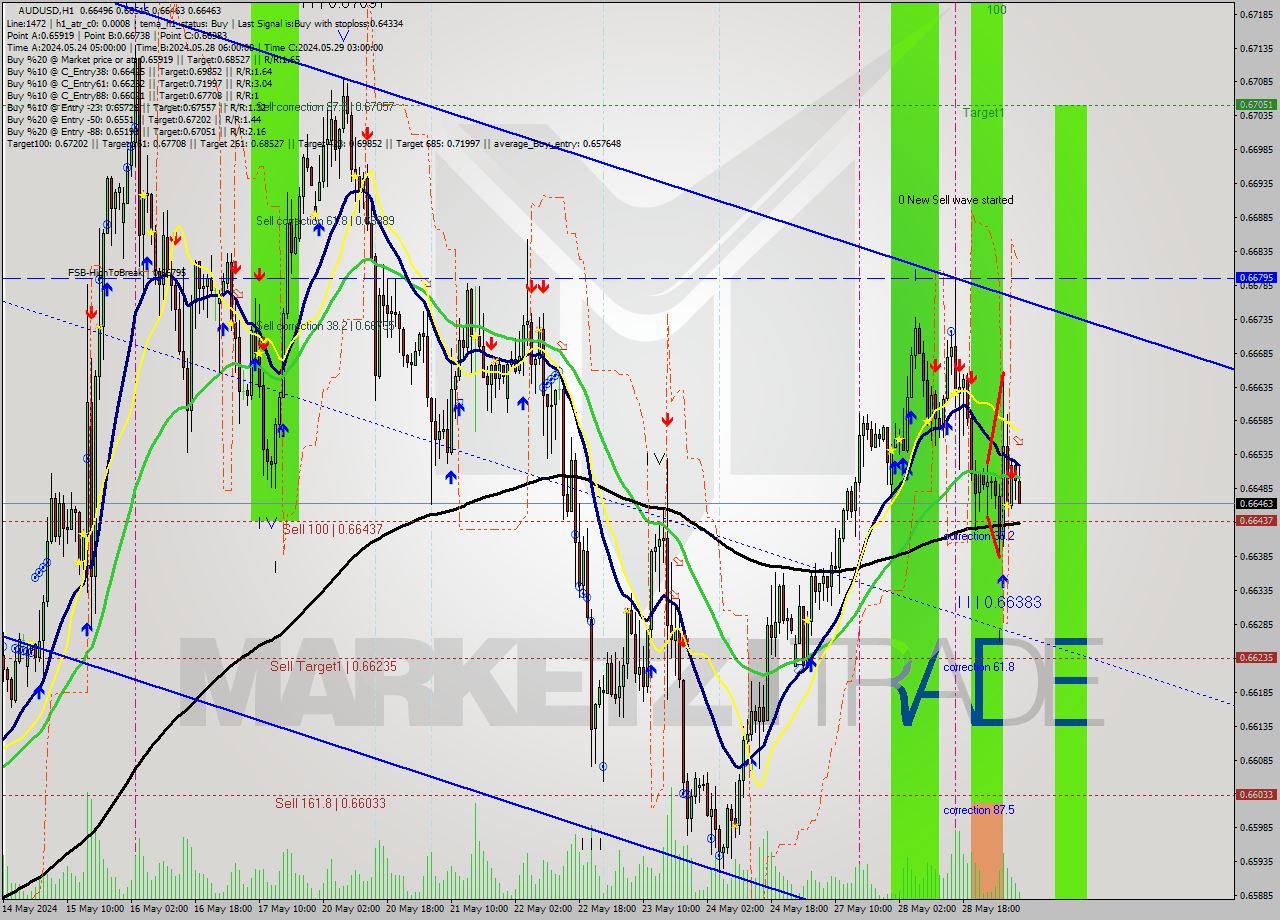Click the 'Sell correction 38.2' label
Screen dimensions: 1280x920
(325, 326)
